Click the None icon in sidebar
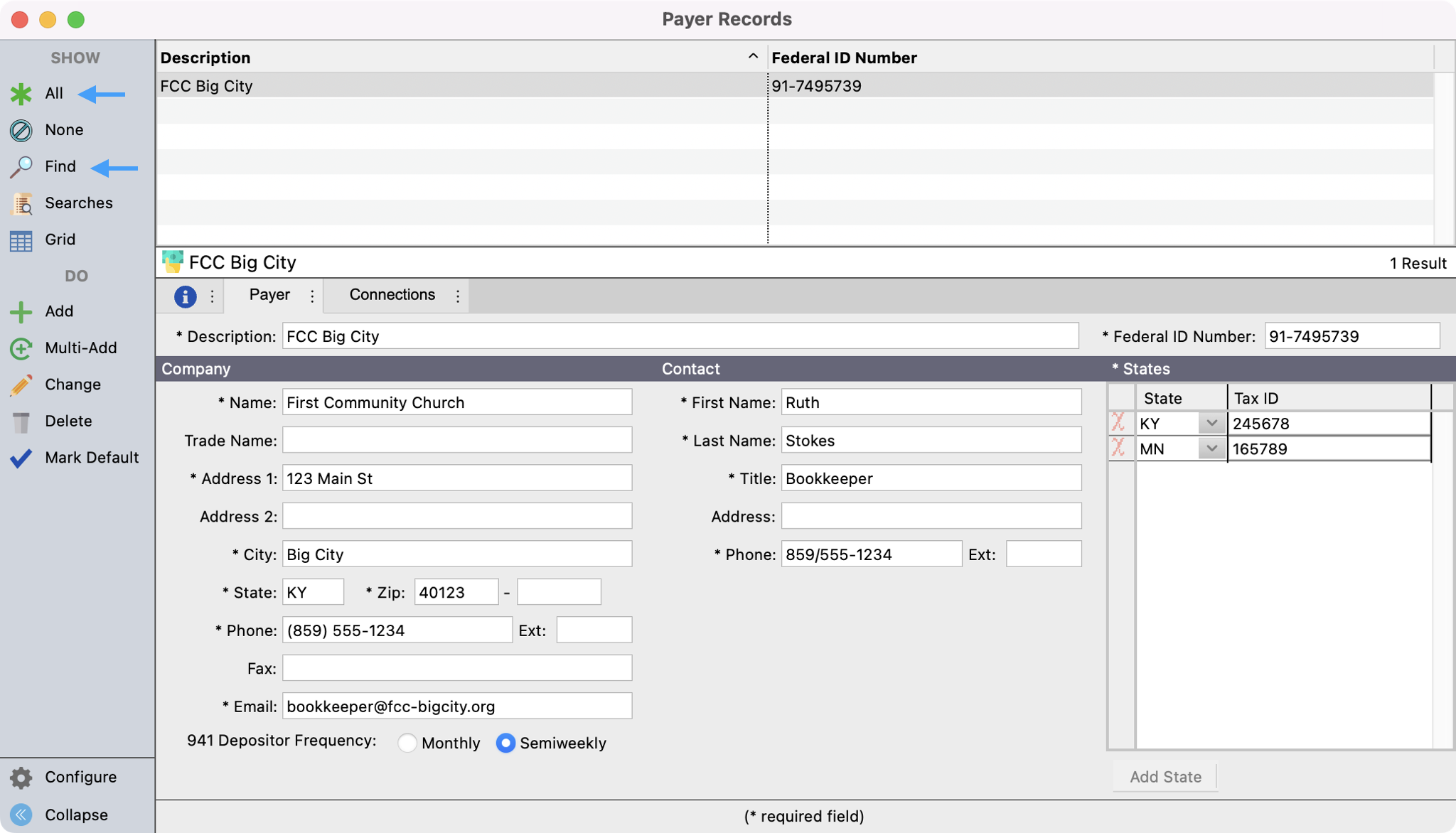Screen dimensions: 1456x833 [x=21, y=130]
